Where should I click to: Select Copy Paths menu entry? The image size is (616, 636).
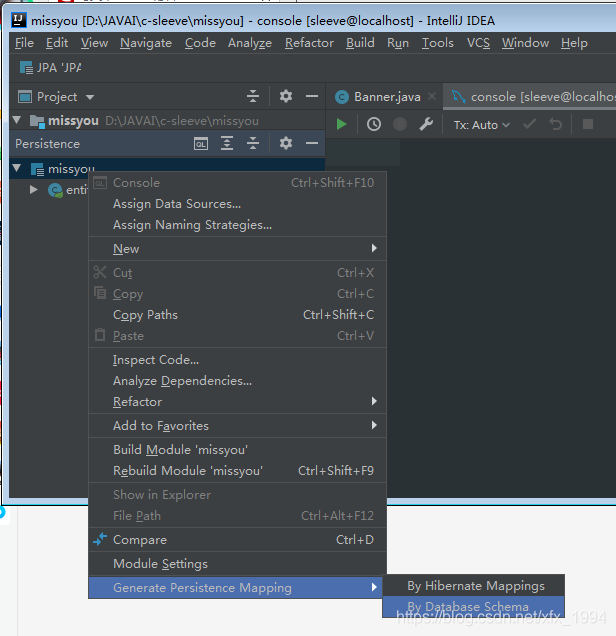[x=238, y=315]
